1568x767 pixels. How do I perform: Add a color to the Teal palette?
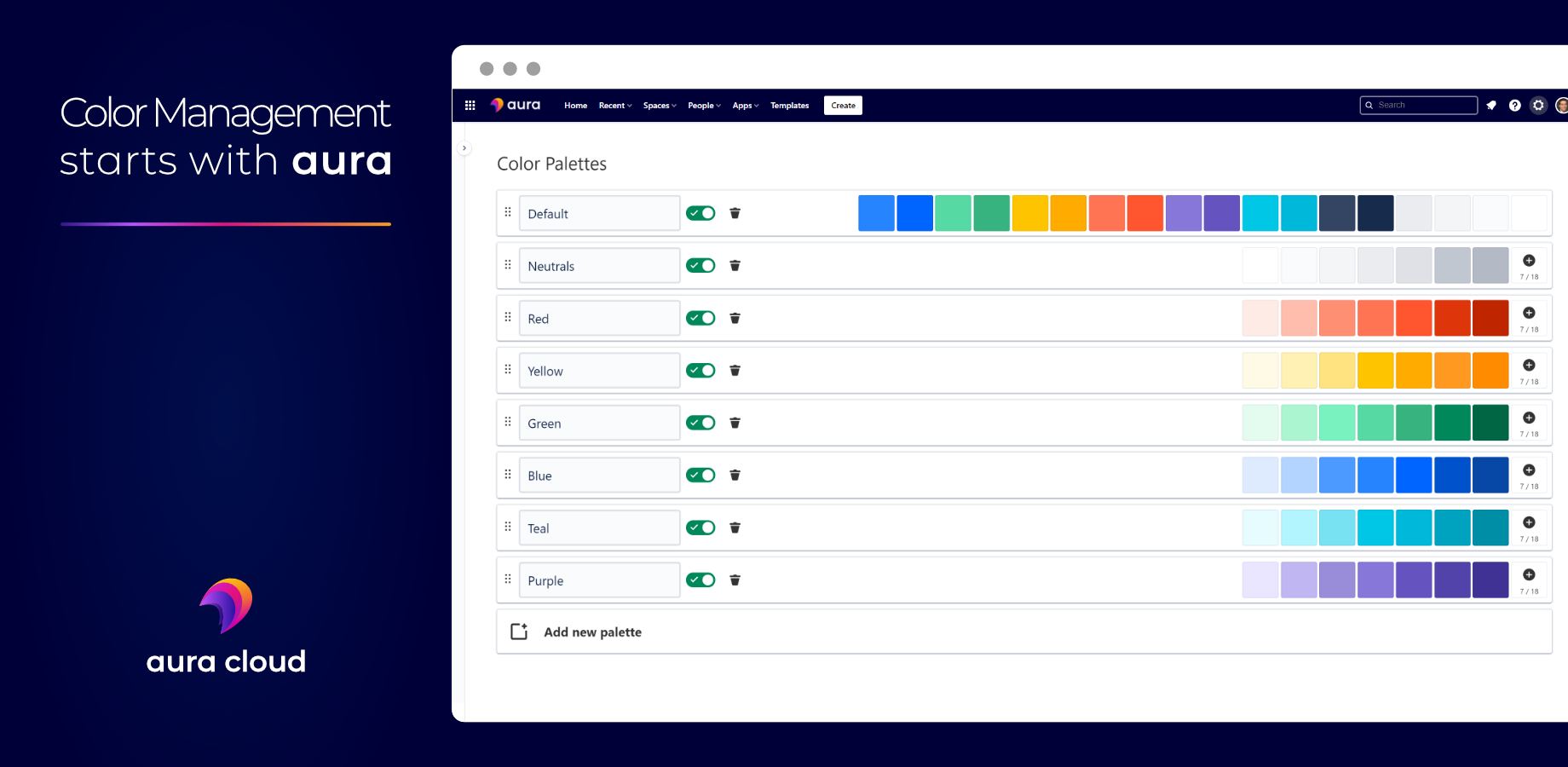point(1529,522)
